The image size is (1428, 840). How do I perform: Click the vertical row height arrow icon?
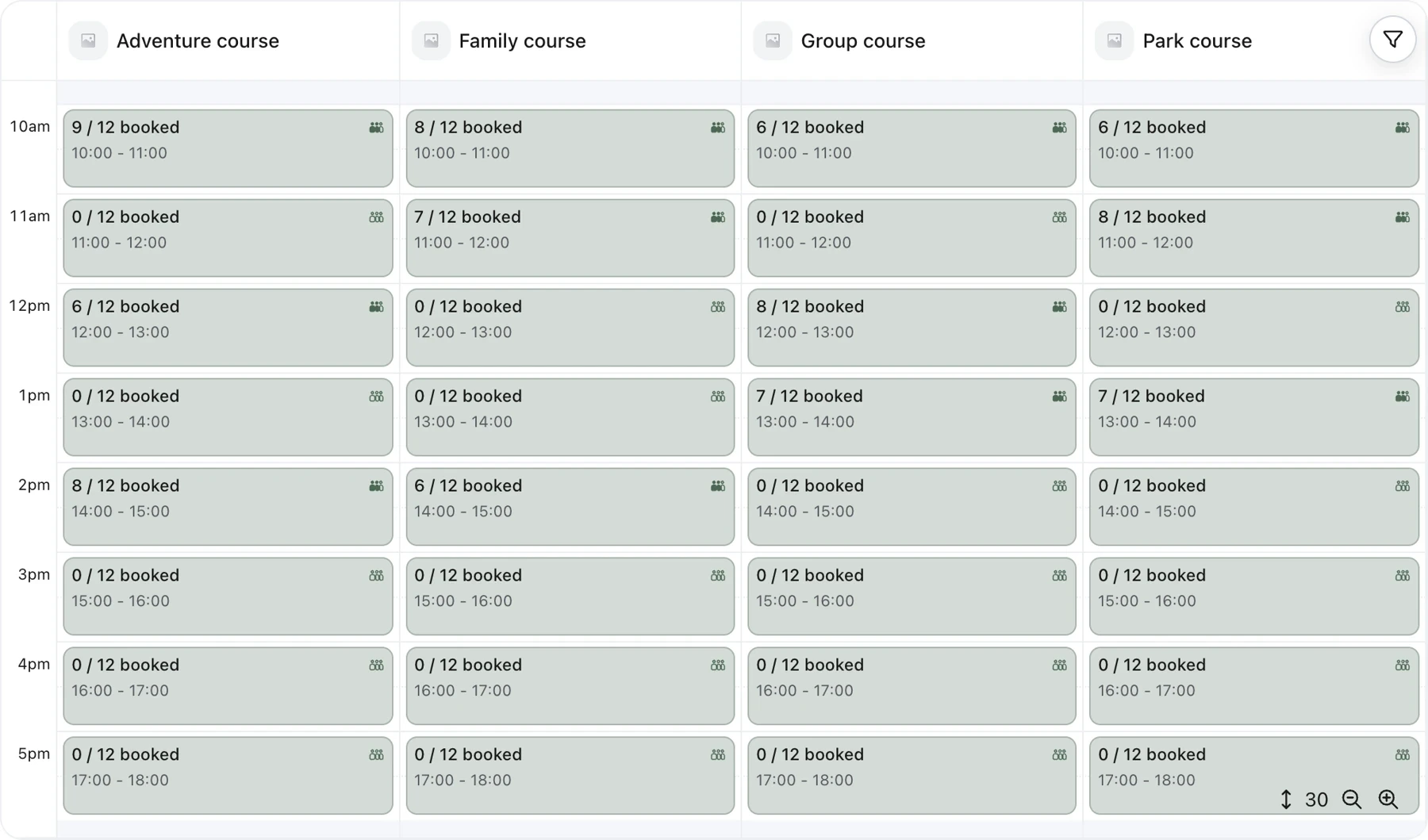[x=1286, y=800]
